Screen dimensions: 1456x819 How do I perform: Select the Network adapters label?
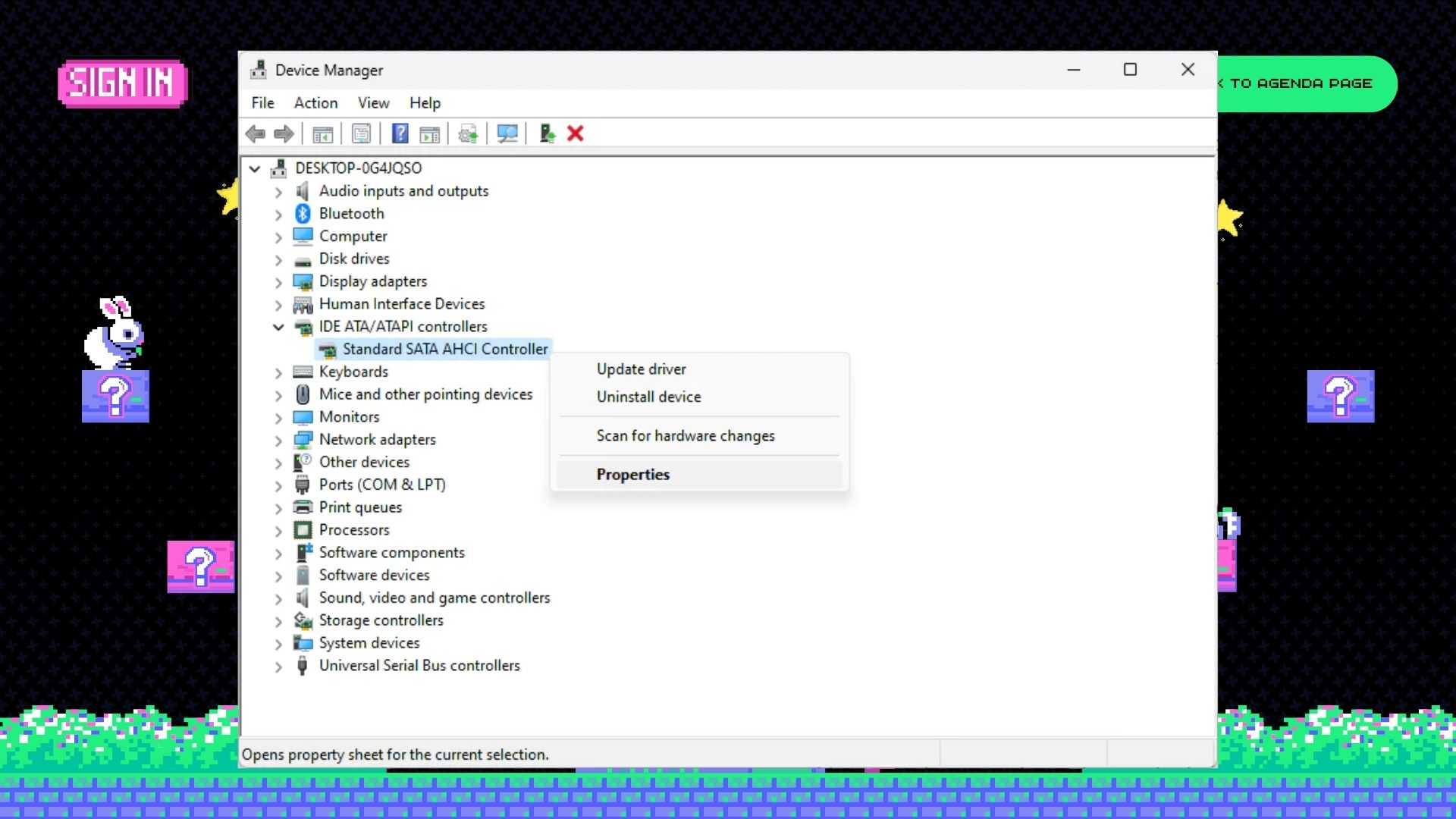[378, 440]
